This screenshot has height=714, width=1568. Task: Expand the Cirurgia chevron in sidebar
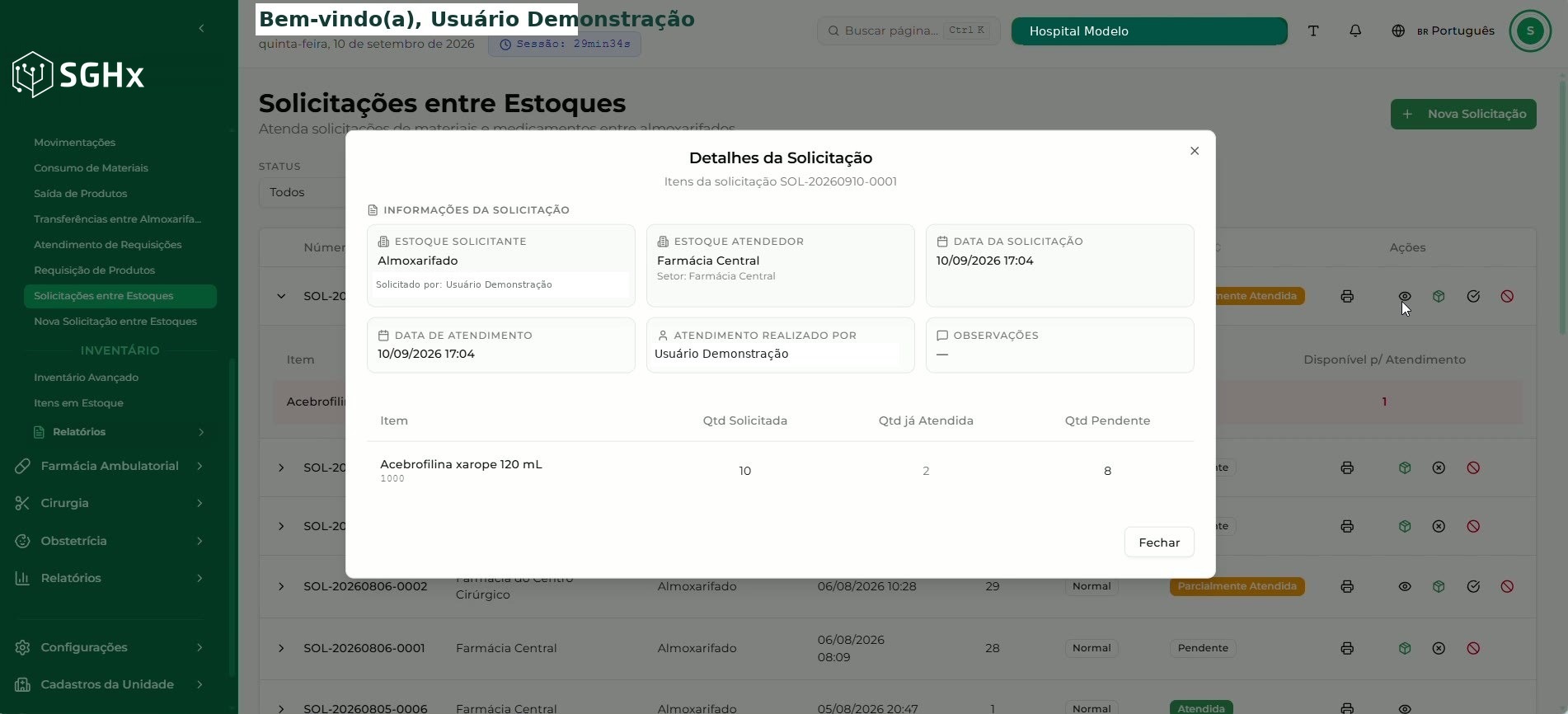200,503
